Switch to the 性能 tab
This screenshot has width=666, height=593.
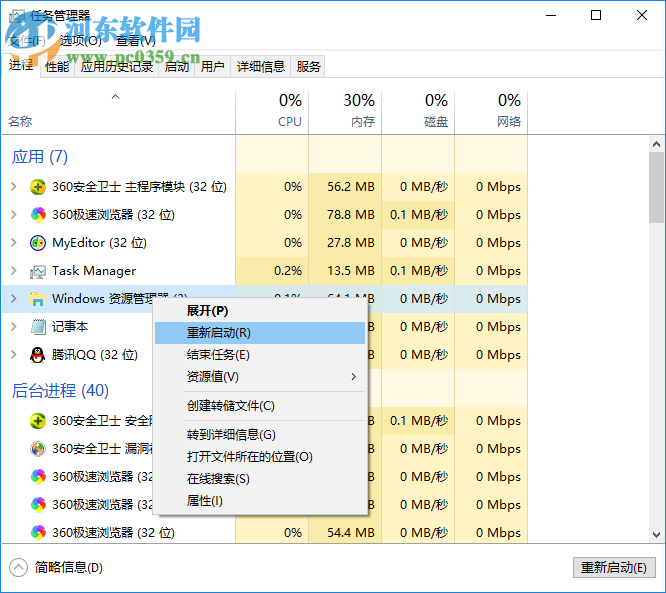57,67
